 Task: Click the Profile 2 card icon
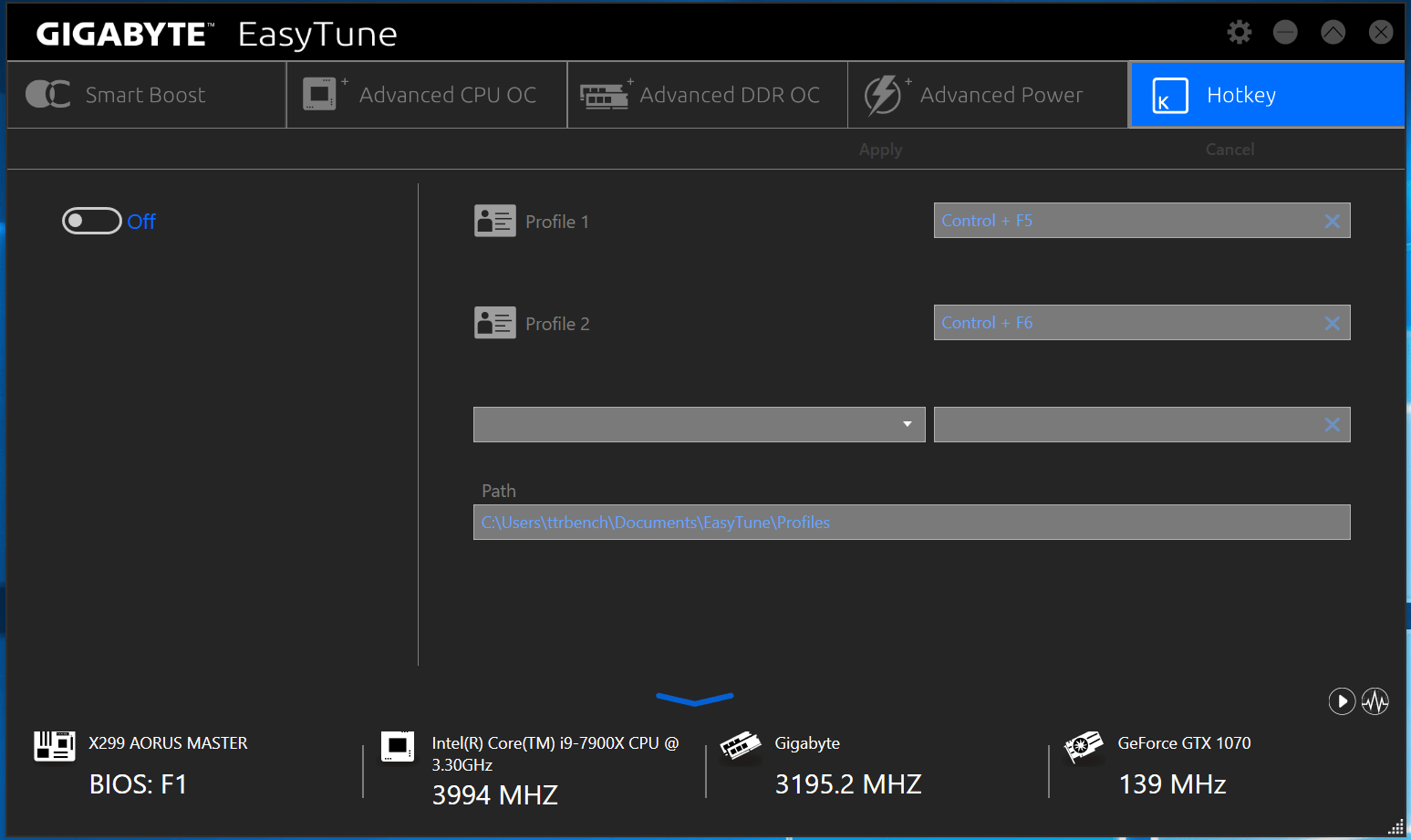tap(494, 323)
